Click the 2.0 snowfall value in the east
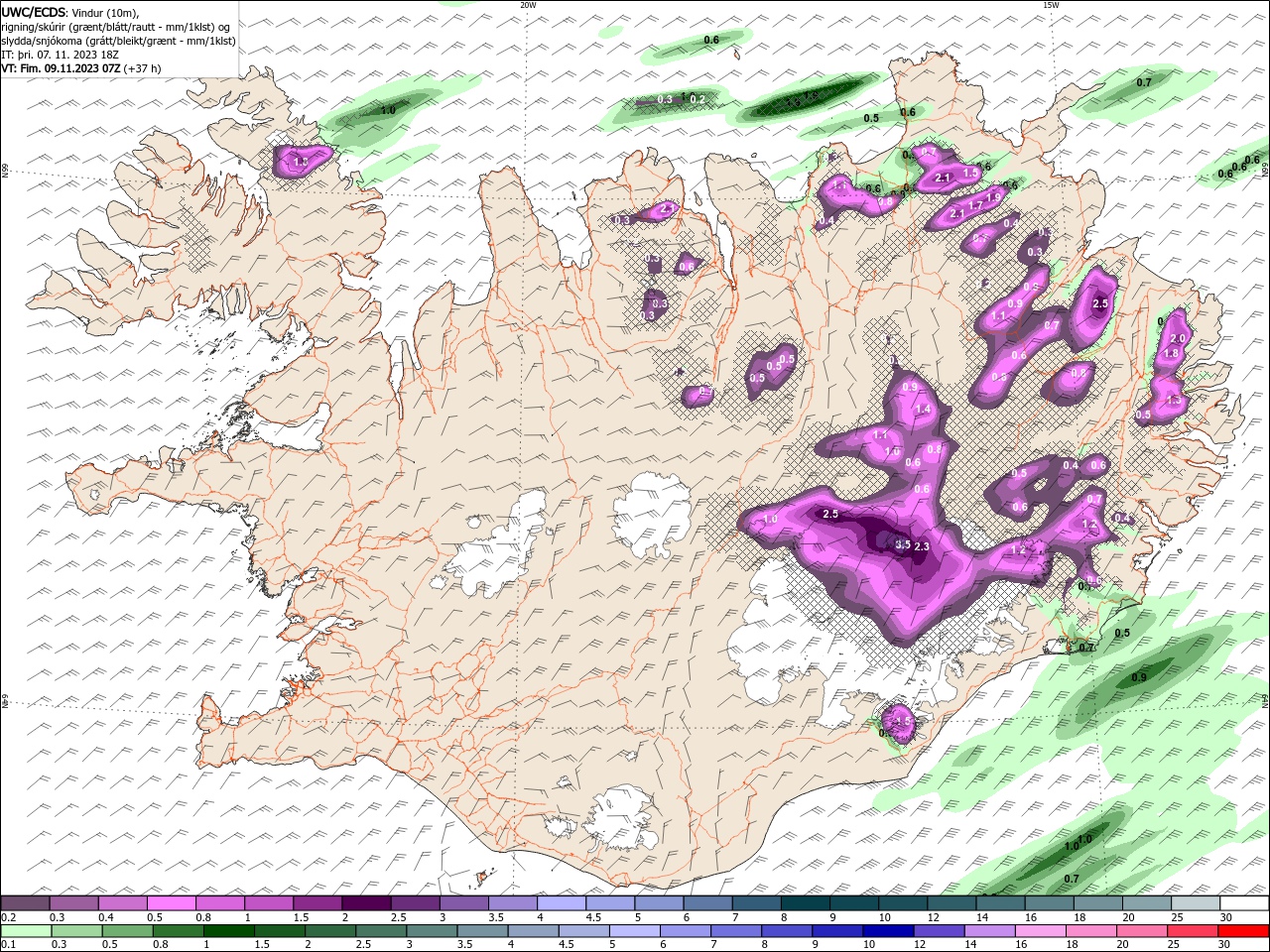The image size is (1270, 952). tap(1179, 339)
